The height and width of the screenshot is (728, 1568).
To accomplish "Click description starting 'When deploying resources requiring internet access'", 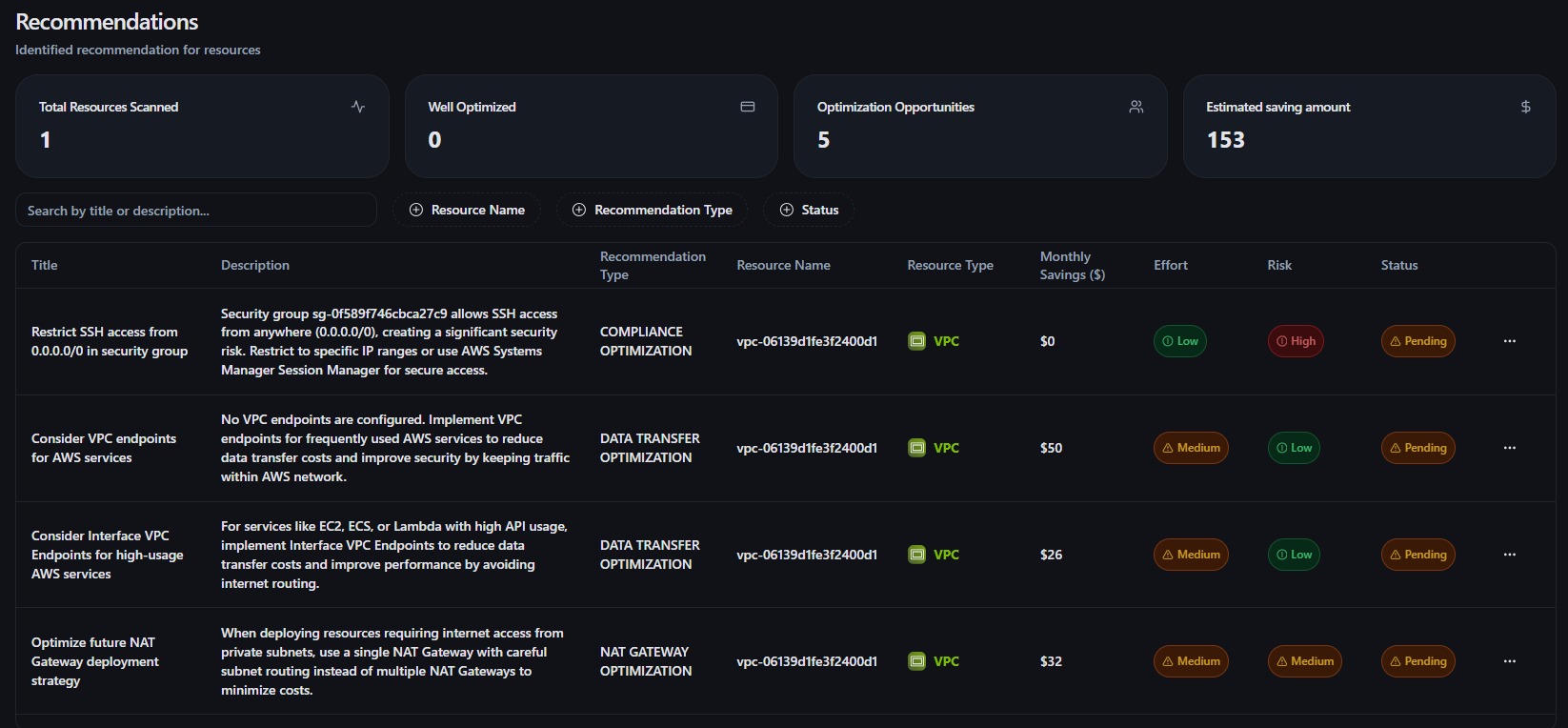I will point(392,661).
